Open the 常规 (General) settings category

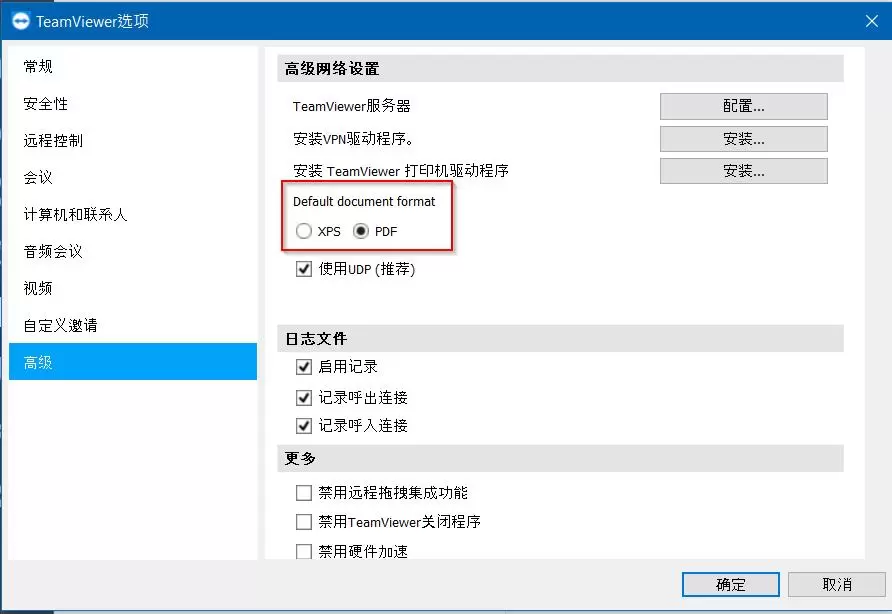[37, 66]
